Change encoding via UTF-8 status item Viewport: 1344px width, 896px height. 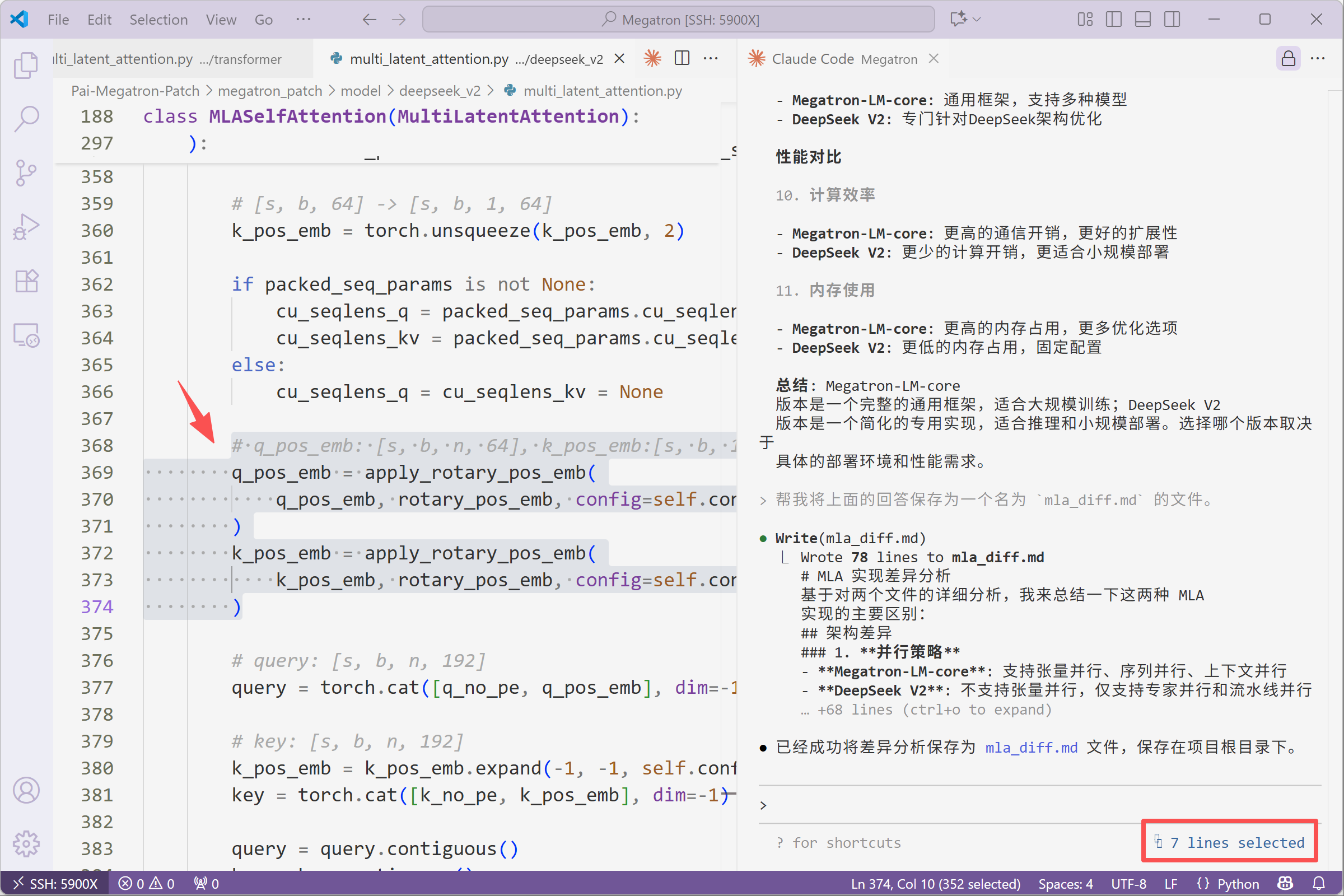click(1128, 884)
